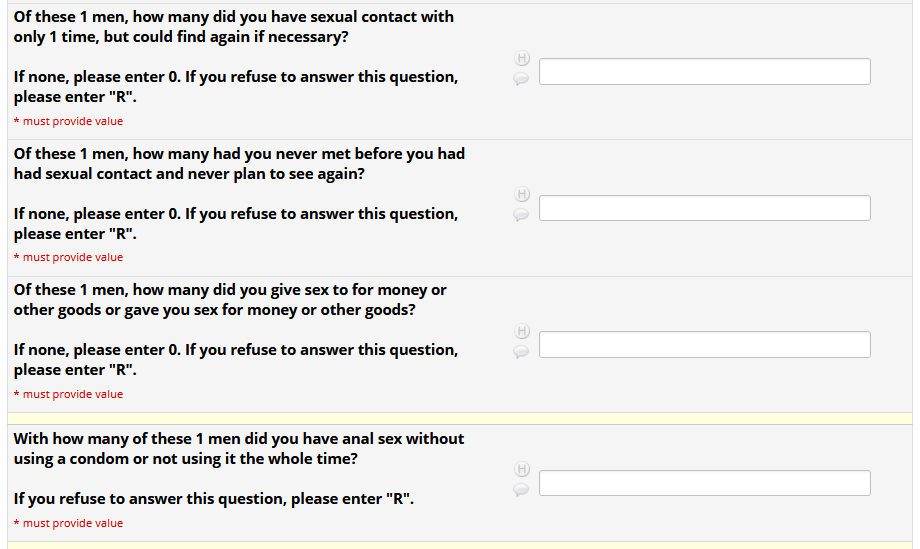Focus the answer box for 'only 1 time' question
The height and width of the screenshot is (549, 920).
tap(704, 72)
